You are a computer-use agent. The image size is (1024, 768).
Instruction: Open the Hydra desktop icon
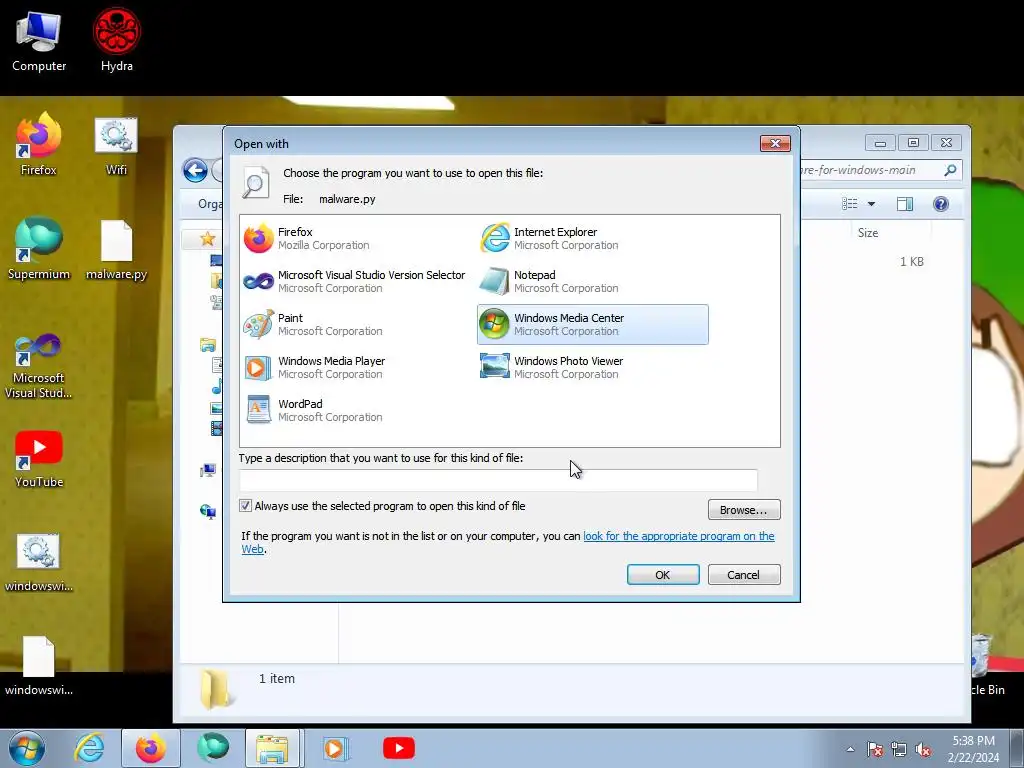pyautogui.click(x=117, y=40)
